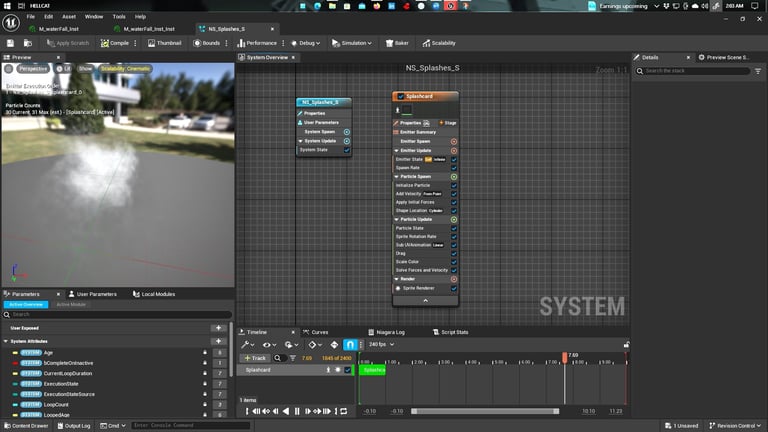Screen dimensions: 768x432
Task: Collapse the Particle Update section
Action: pyautogui.click(x=397, y=219)
